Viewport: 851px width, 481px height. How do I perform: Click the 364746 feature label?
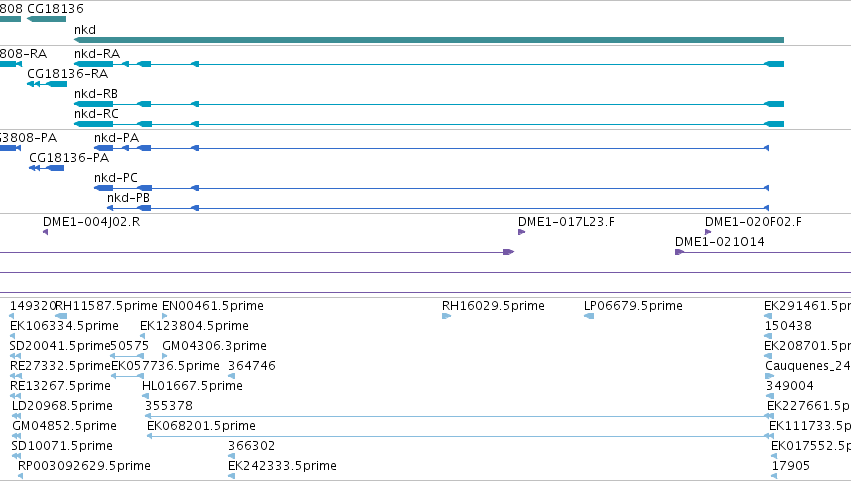click(252, 366)
